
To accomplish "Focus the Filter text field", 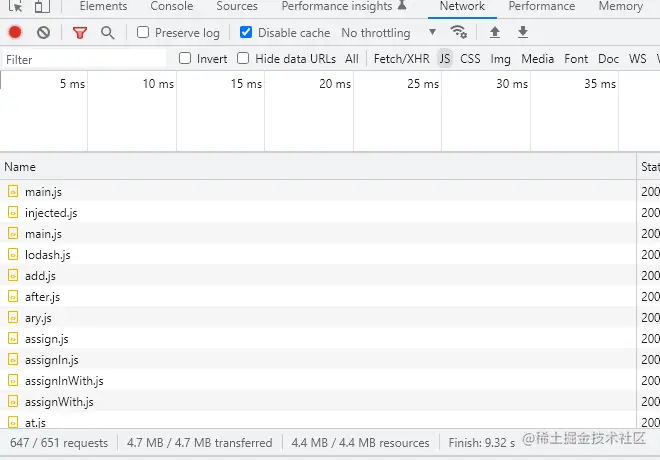I will tap(84, 59).
